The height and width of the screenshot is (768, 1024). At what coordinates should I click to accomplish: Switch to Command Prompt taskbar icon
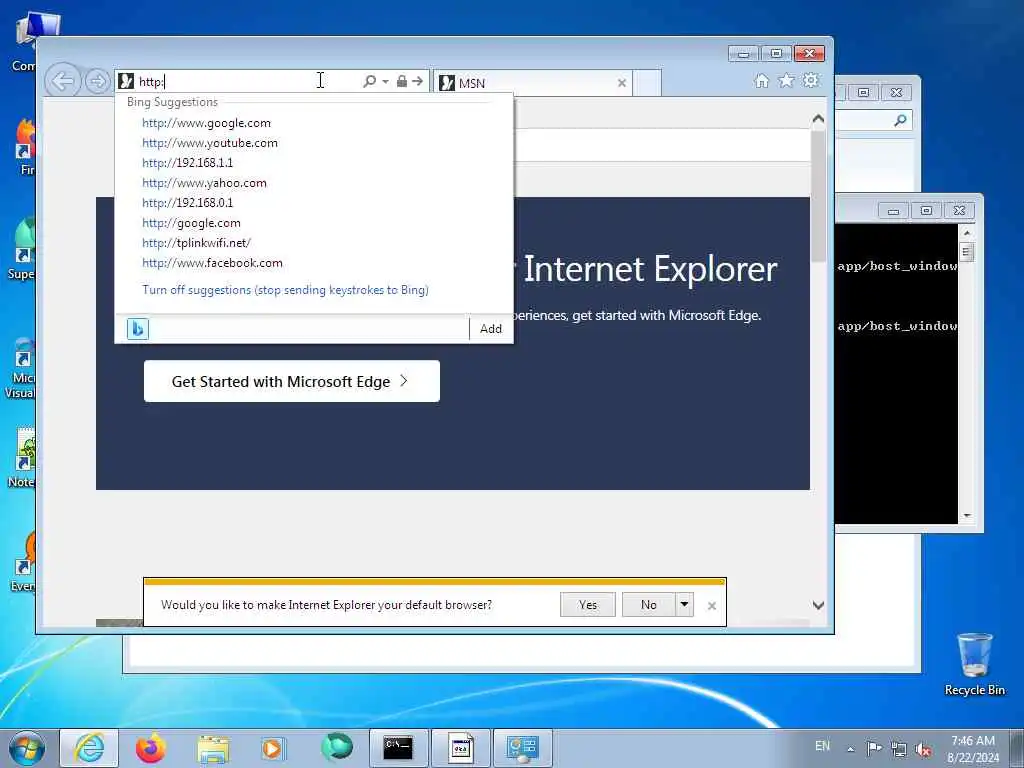(398, 748)
